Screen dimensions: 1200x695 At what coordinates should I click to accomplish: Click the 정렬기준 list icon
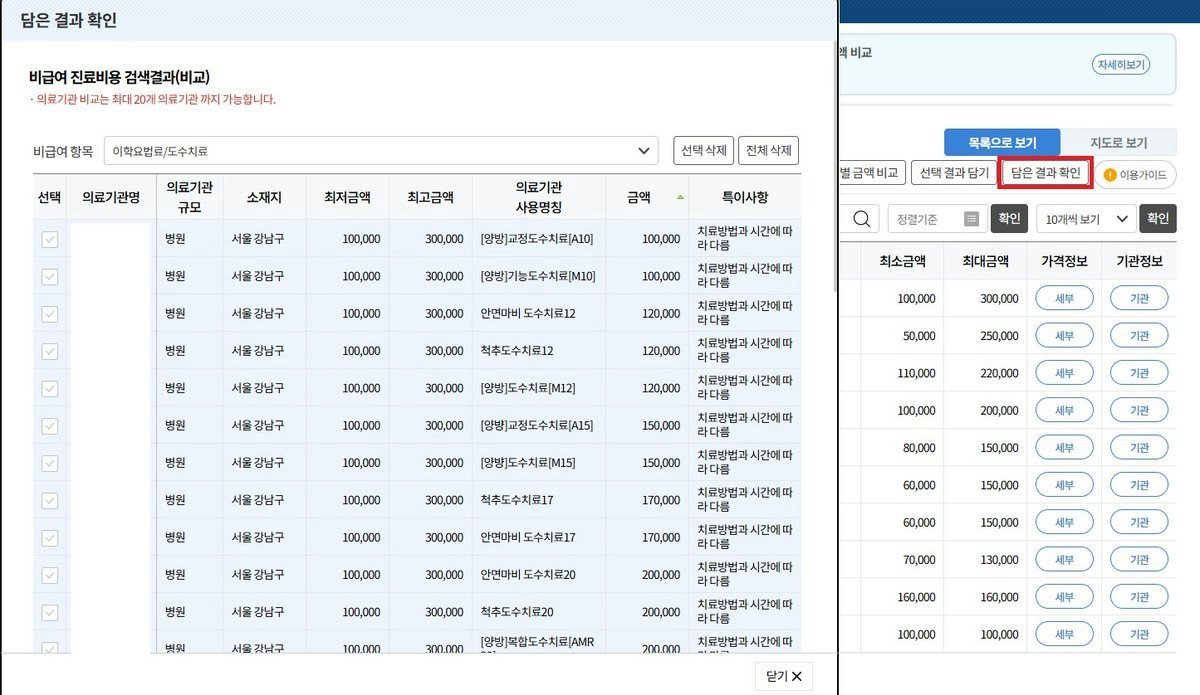pos(971,219)
